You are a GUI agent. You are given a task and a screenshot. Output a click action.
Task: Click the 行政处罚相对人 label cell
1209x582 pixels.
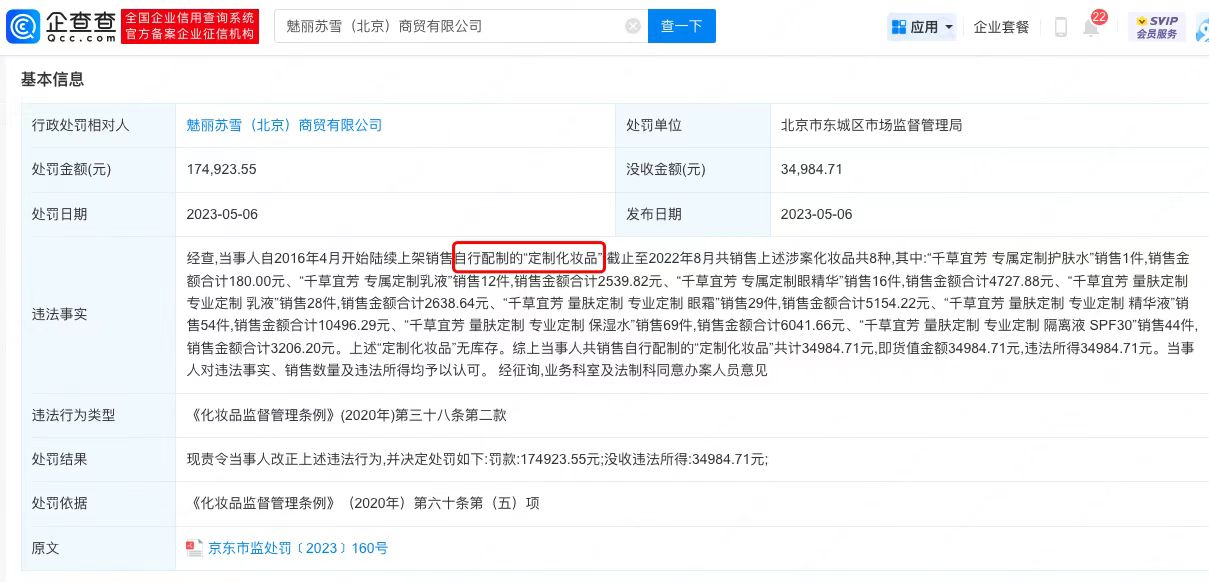[98, 126]
